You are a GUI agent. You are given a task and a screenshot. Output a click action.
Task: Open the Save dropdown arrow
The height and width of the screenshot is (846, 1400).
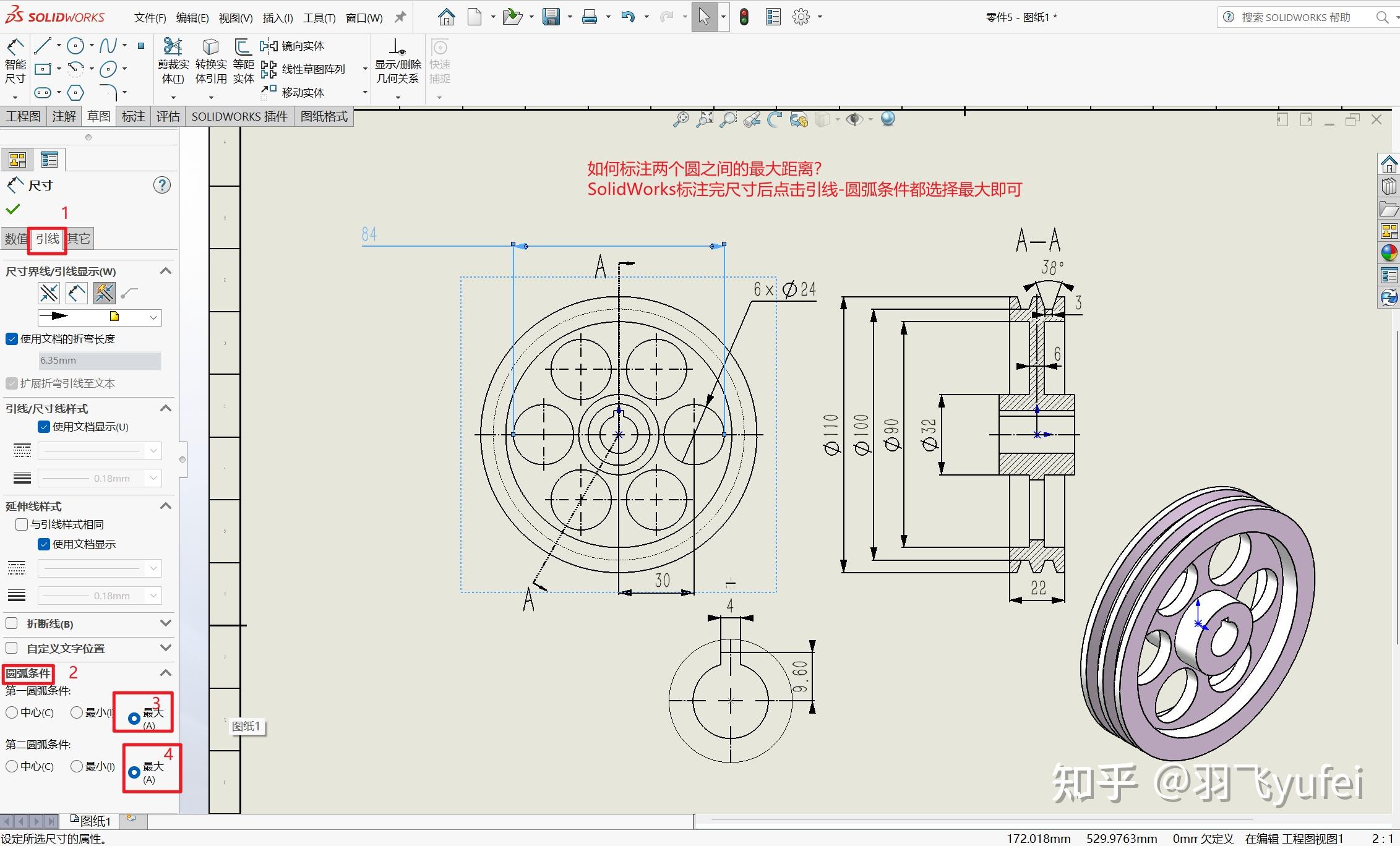tap(569, 17)
